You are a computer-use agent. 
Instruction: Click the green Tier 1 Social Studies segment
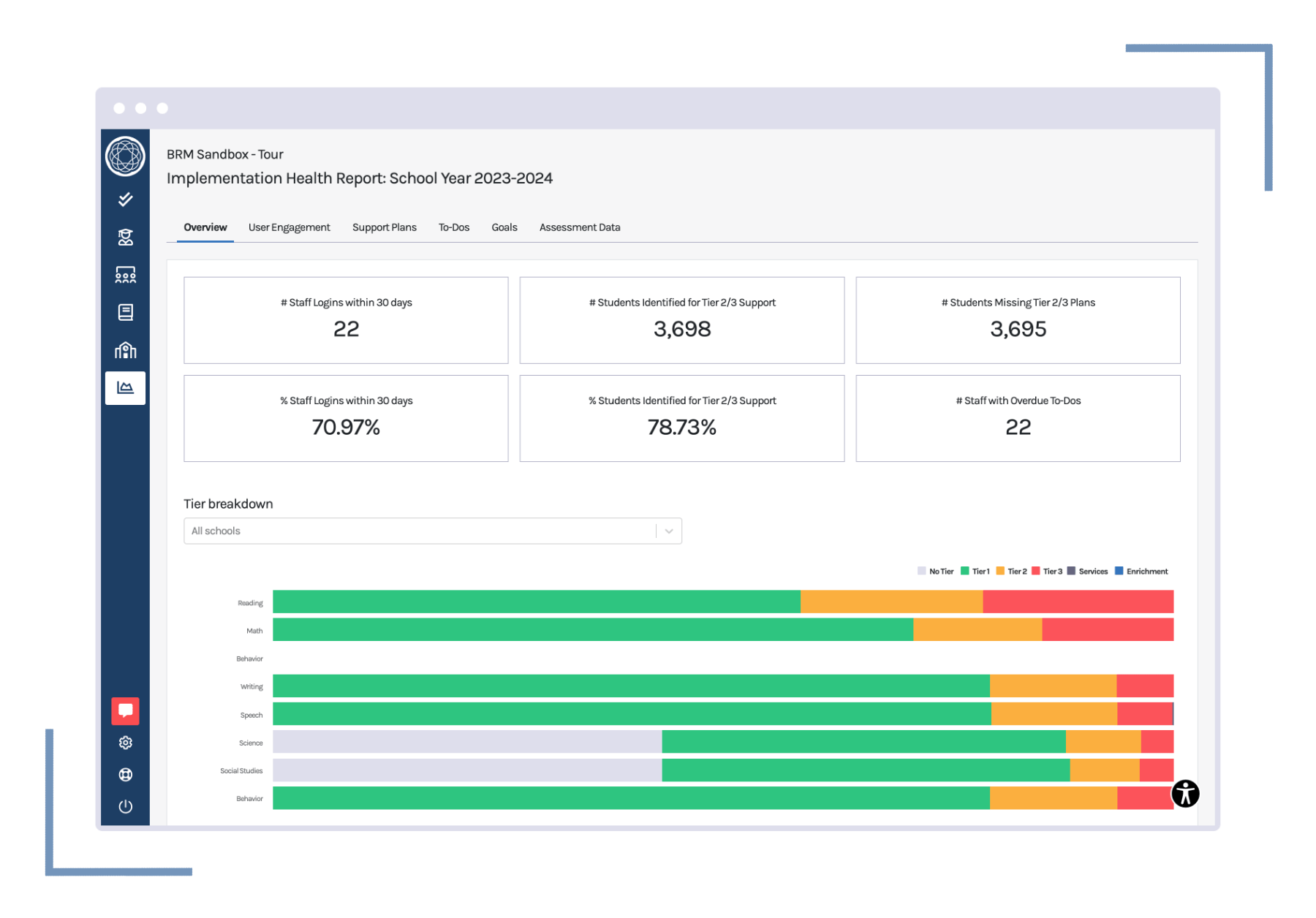(866, 770)
